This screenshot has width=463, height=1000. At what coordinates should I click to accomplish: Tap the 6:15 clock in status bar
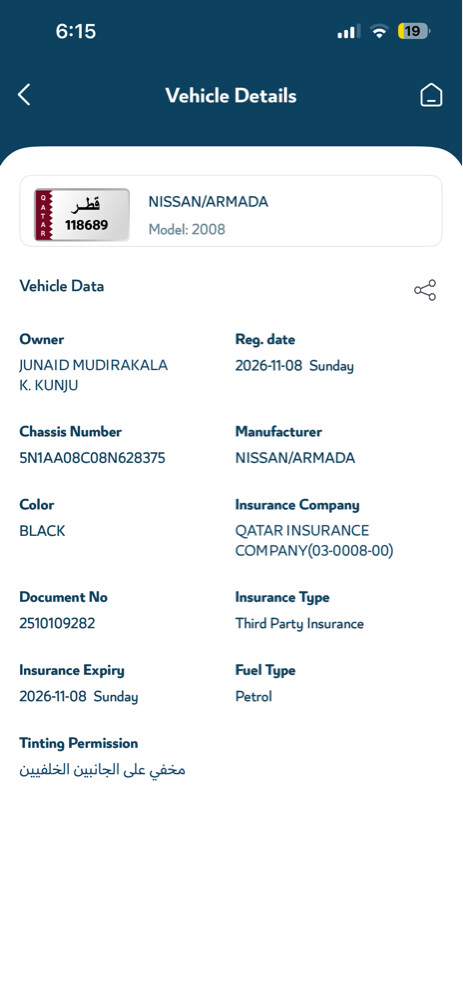[75, 31]
